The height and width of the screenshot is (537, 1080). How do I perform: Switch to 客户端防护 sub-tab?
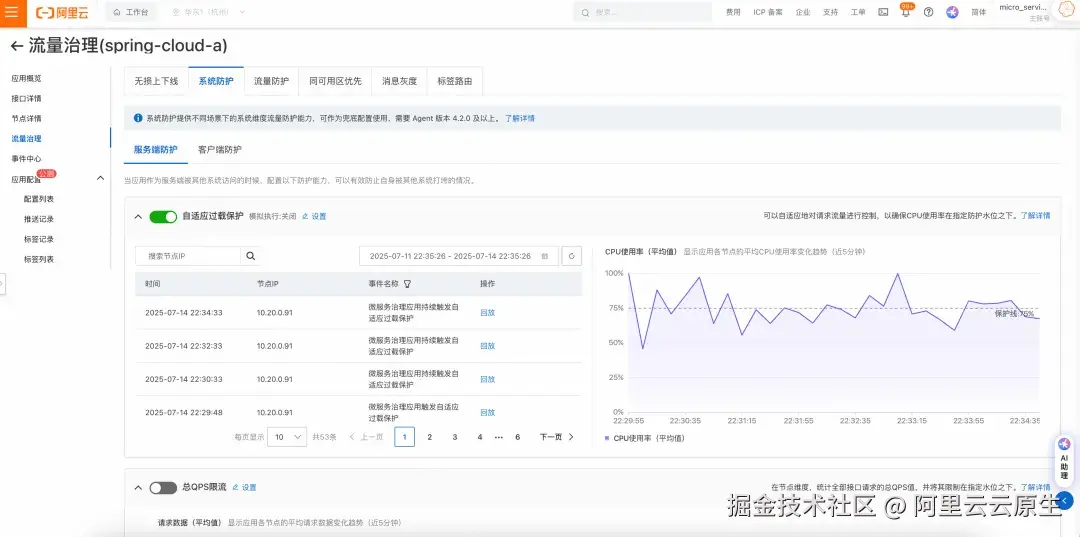pyautogui.click(x=220, y=149)
